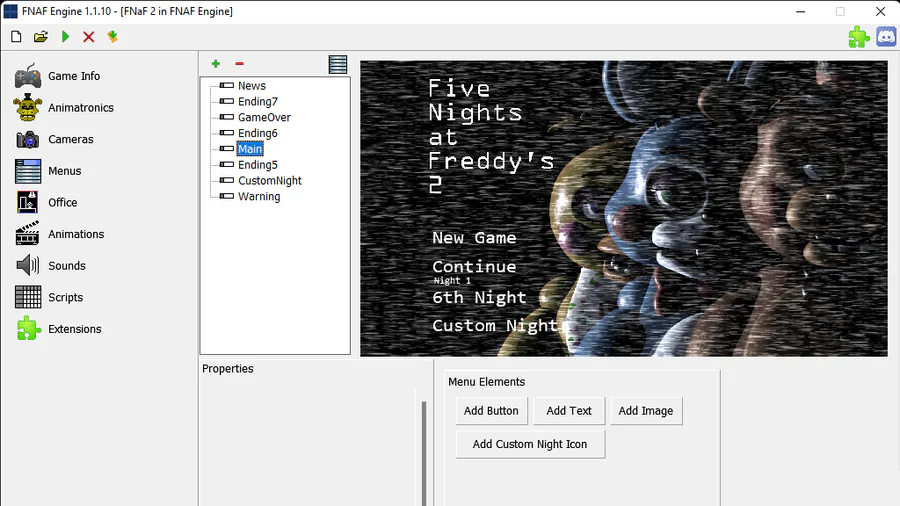This screenshot has width=900, height=506.
Task: Click the Game Info gamepad icon
Action: click(28, 76)
